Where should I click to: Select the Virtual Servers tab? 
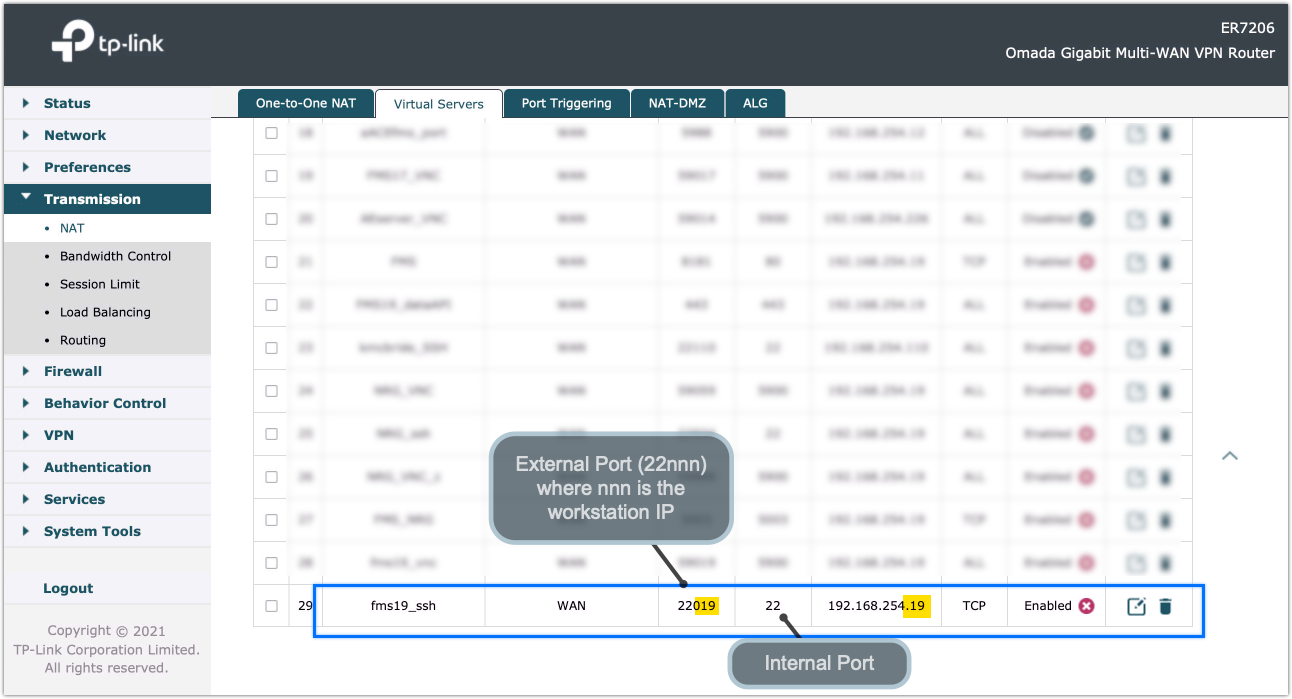439,103
